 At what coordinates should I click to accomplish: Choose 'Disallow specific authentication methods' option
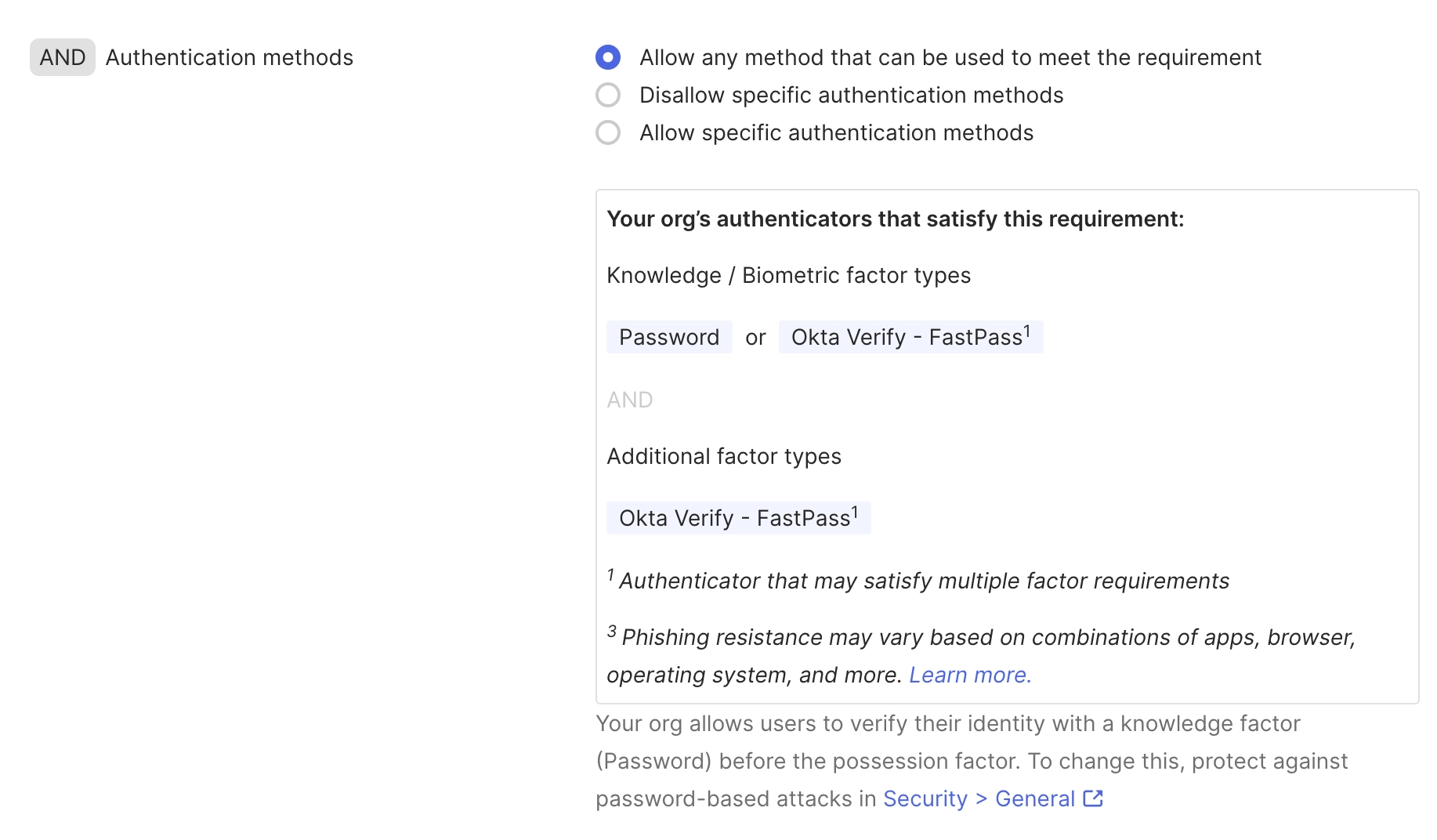[x=608, y=95]
